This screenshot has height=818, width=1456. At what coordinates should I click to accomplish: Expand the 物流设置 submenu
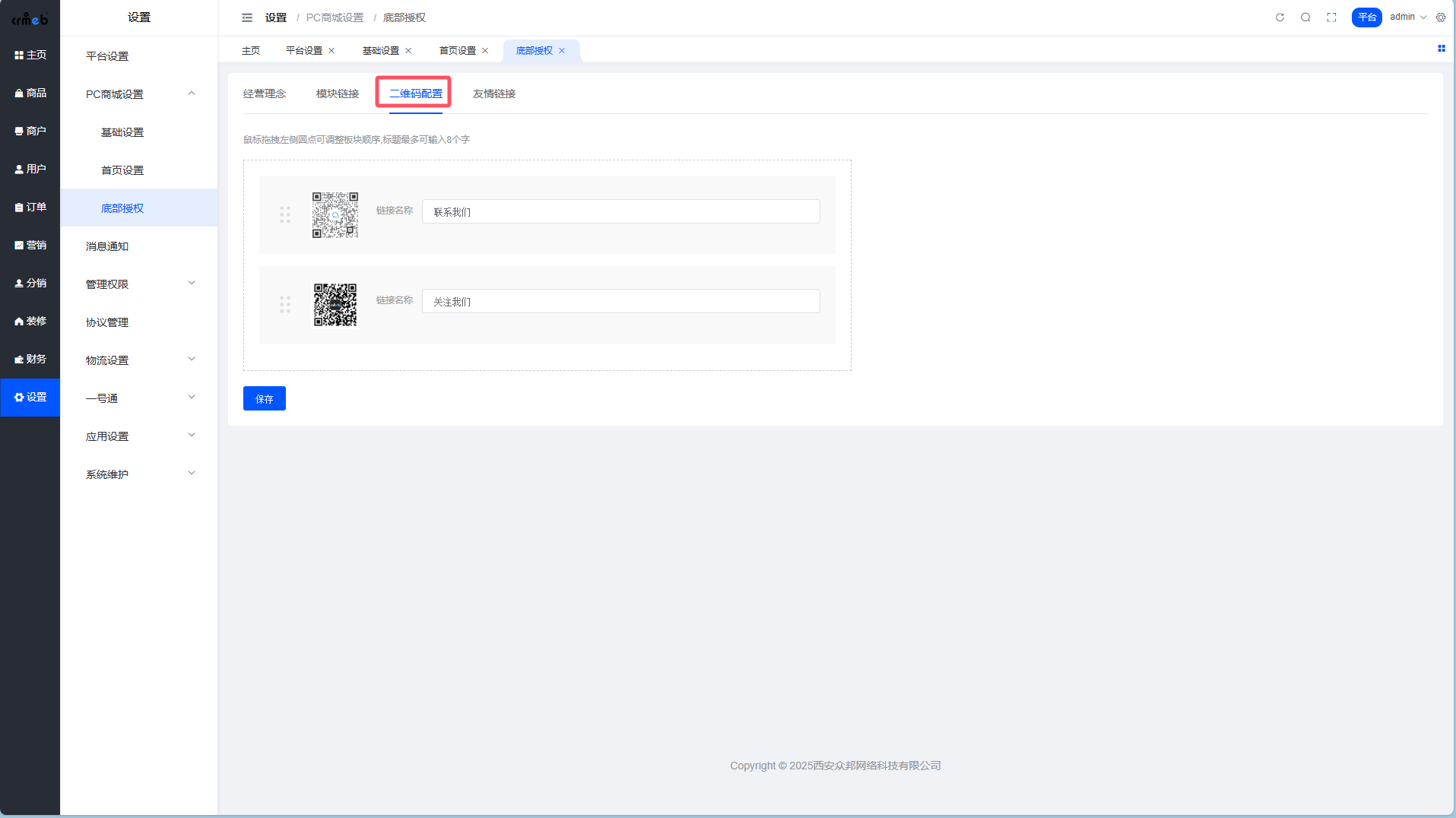point(192,360)
